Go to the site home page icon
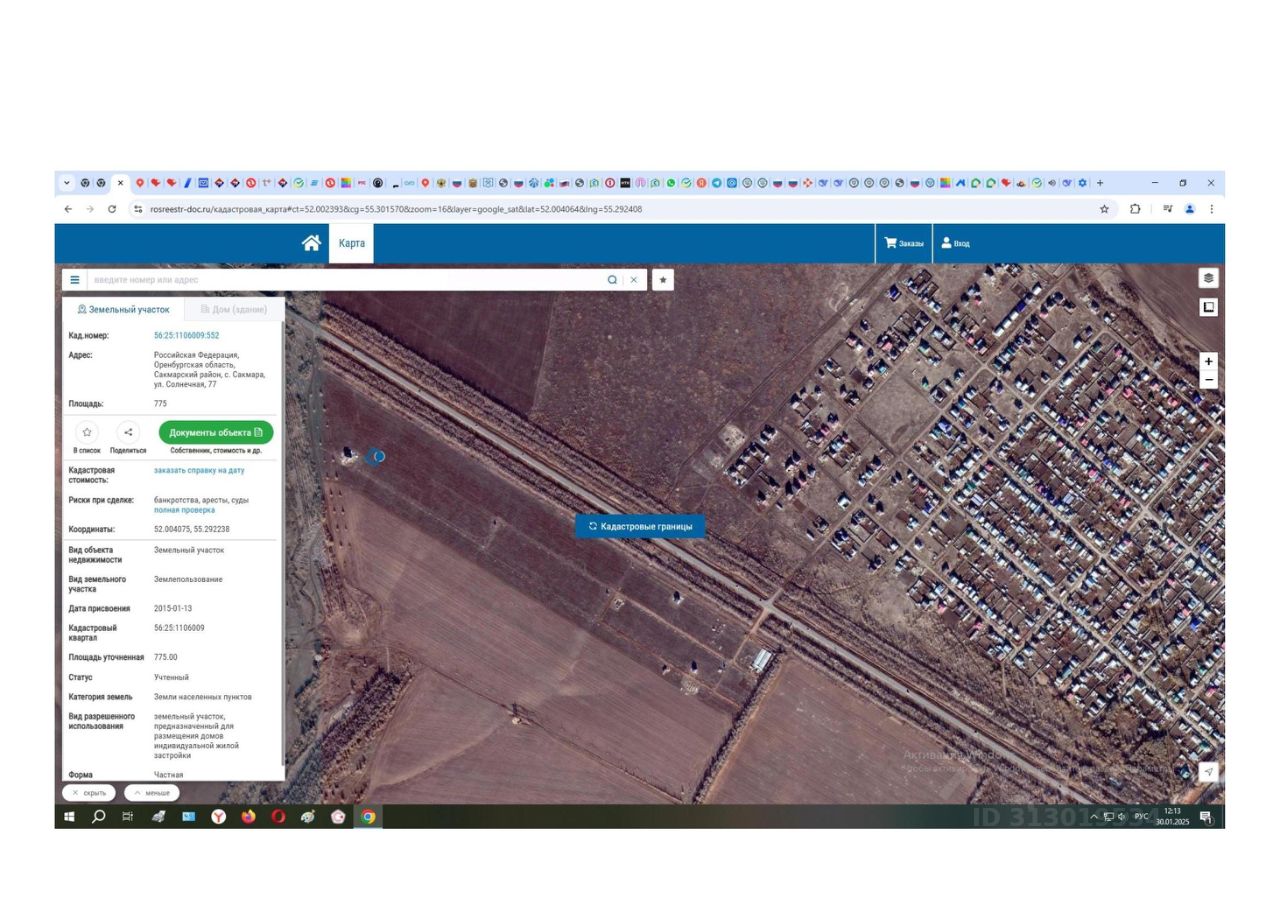 311,243
